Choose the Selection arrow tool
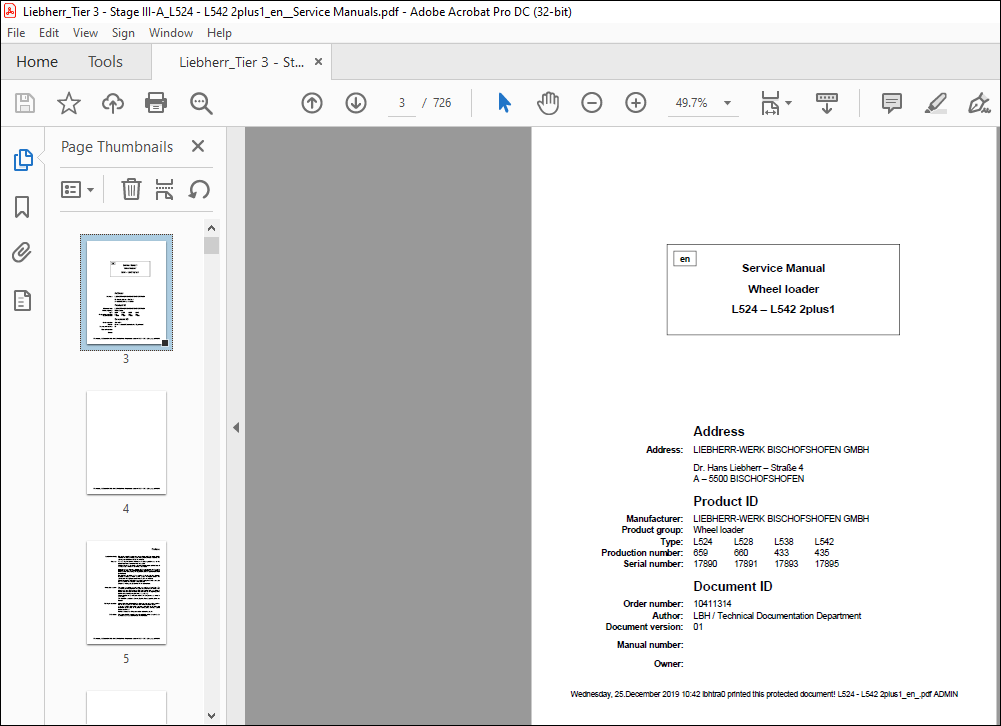The image size is (1001, 726). [x=504, y=103]
